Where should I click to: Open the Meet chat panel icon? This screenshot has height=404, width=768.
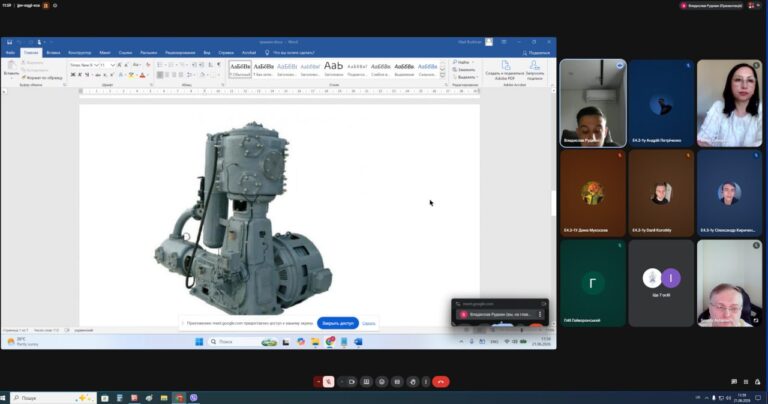pos(734,381)
